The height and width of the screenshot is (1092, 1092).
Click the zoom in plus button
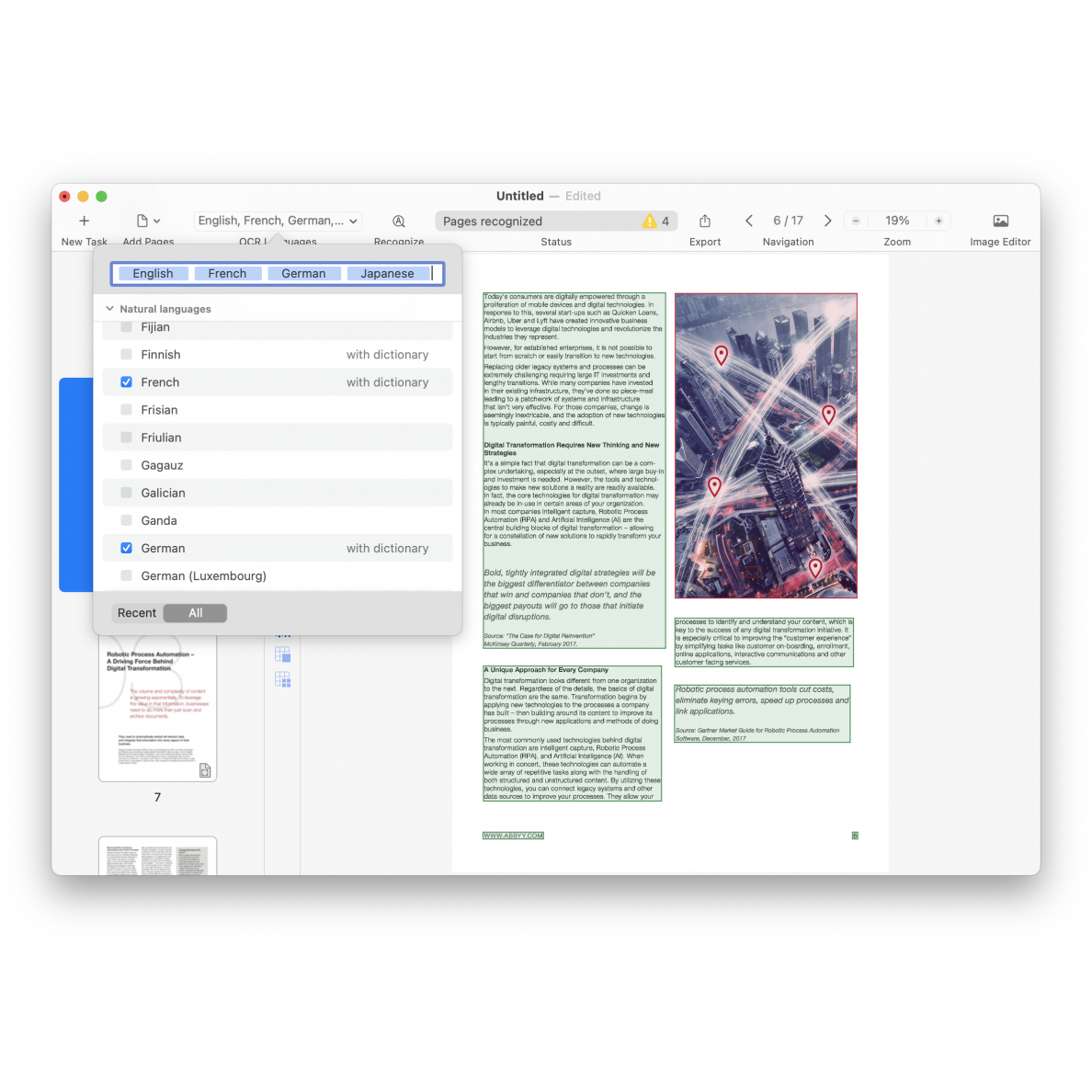938,221
